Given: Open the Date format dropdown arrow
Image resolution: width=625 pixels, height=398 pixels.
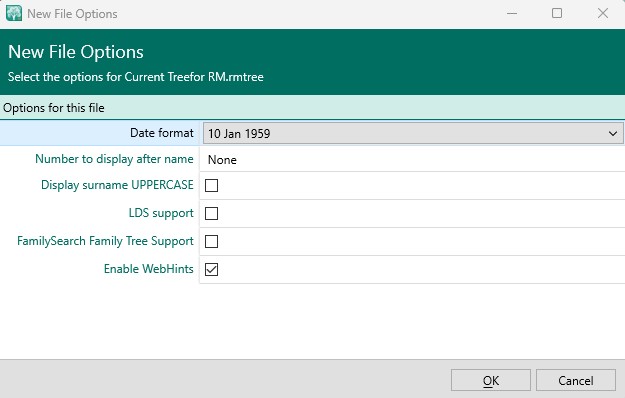Looking at the screenshot, I should tap(613, 133).
